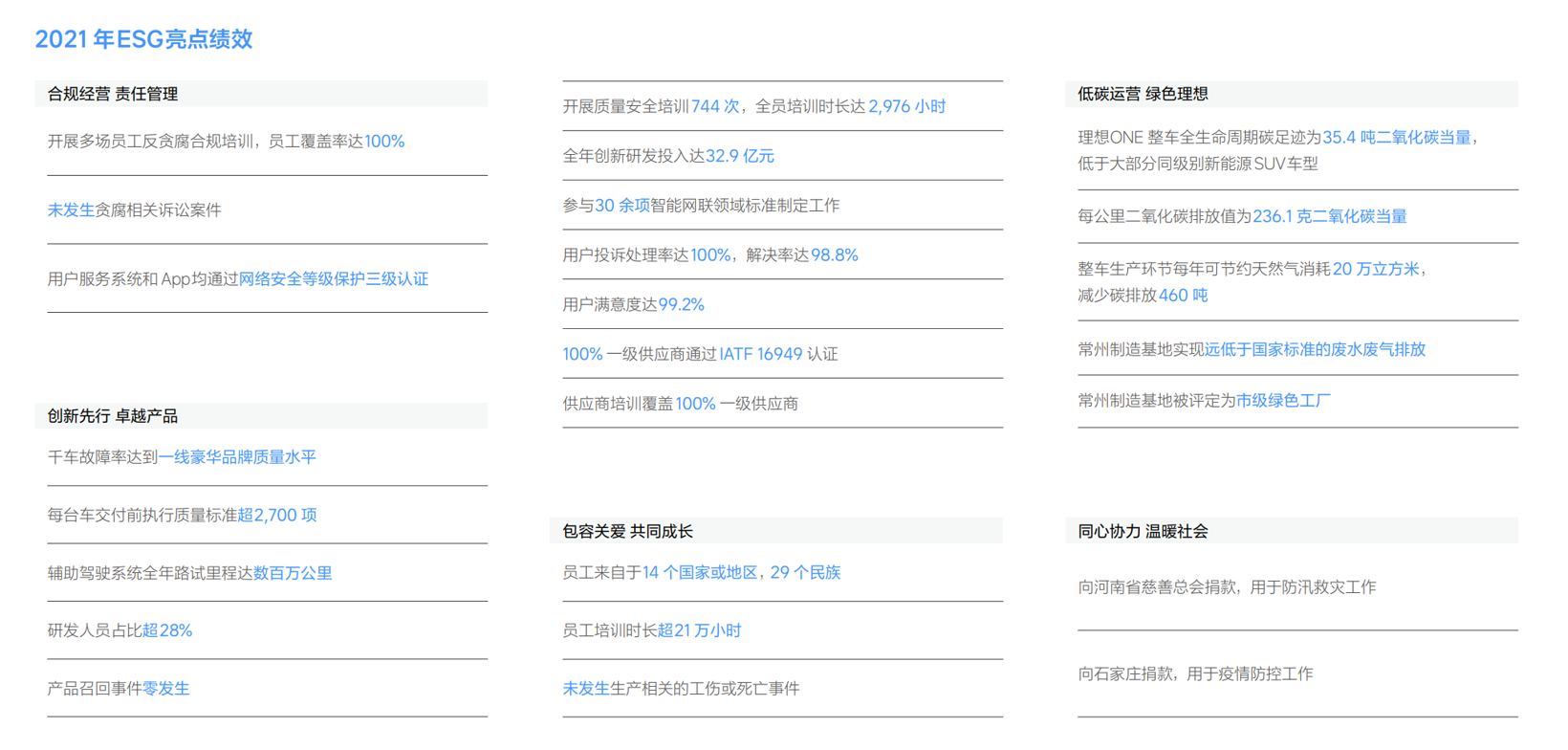The image size is (1568, 750).
Task: Click the highlighted 数百万公里 road test figure
Action: (293, 574)
